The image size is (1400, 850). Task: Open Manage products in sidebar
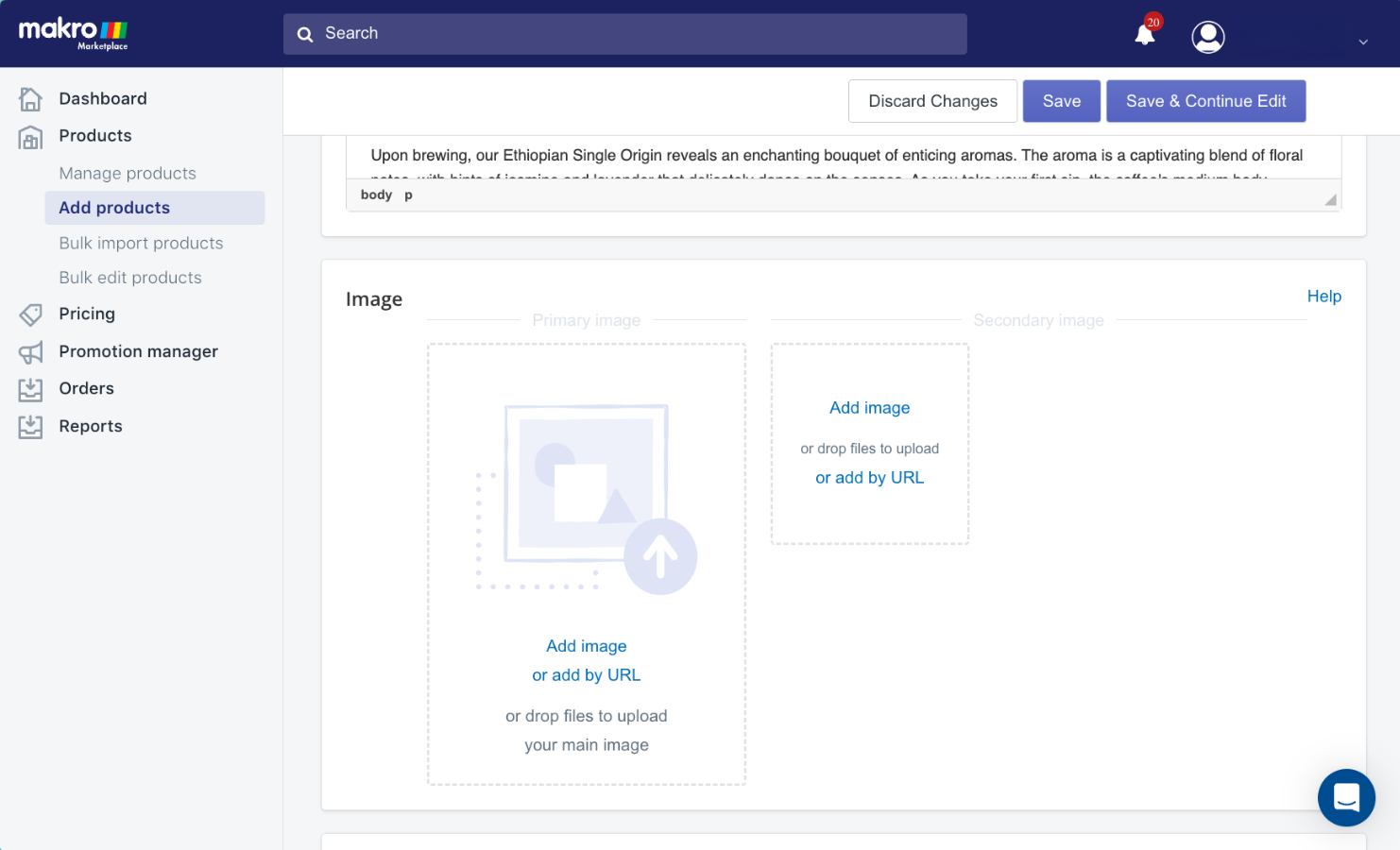tap(128, 174)
